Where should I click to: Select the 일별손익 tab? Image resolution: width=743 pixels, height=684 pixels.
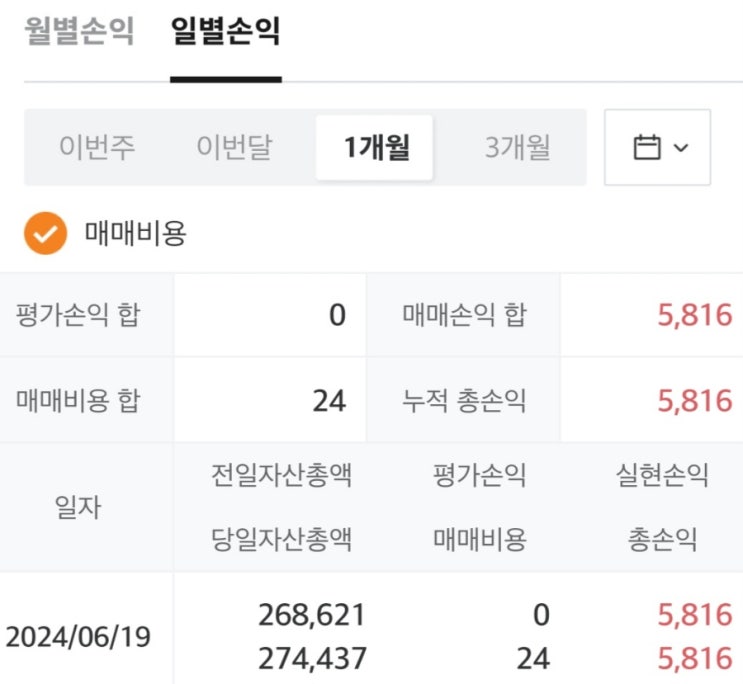[225, 32]
